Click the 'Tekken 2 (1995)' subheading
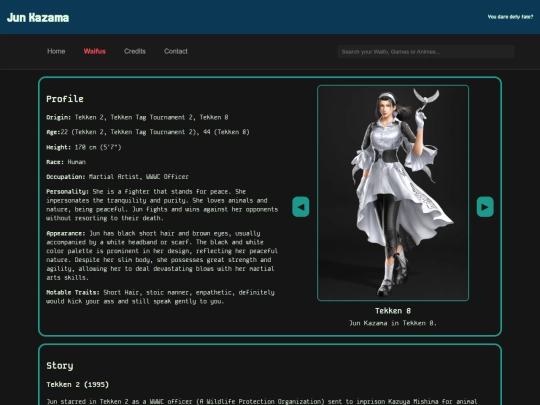This screenshot has height=405, width=540. 77,384
